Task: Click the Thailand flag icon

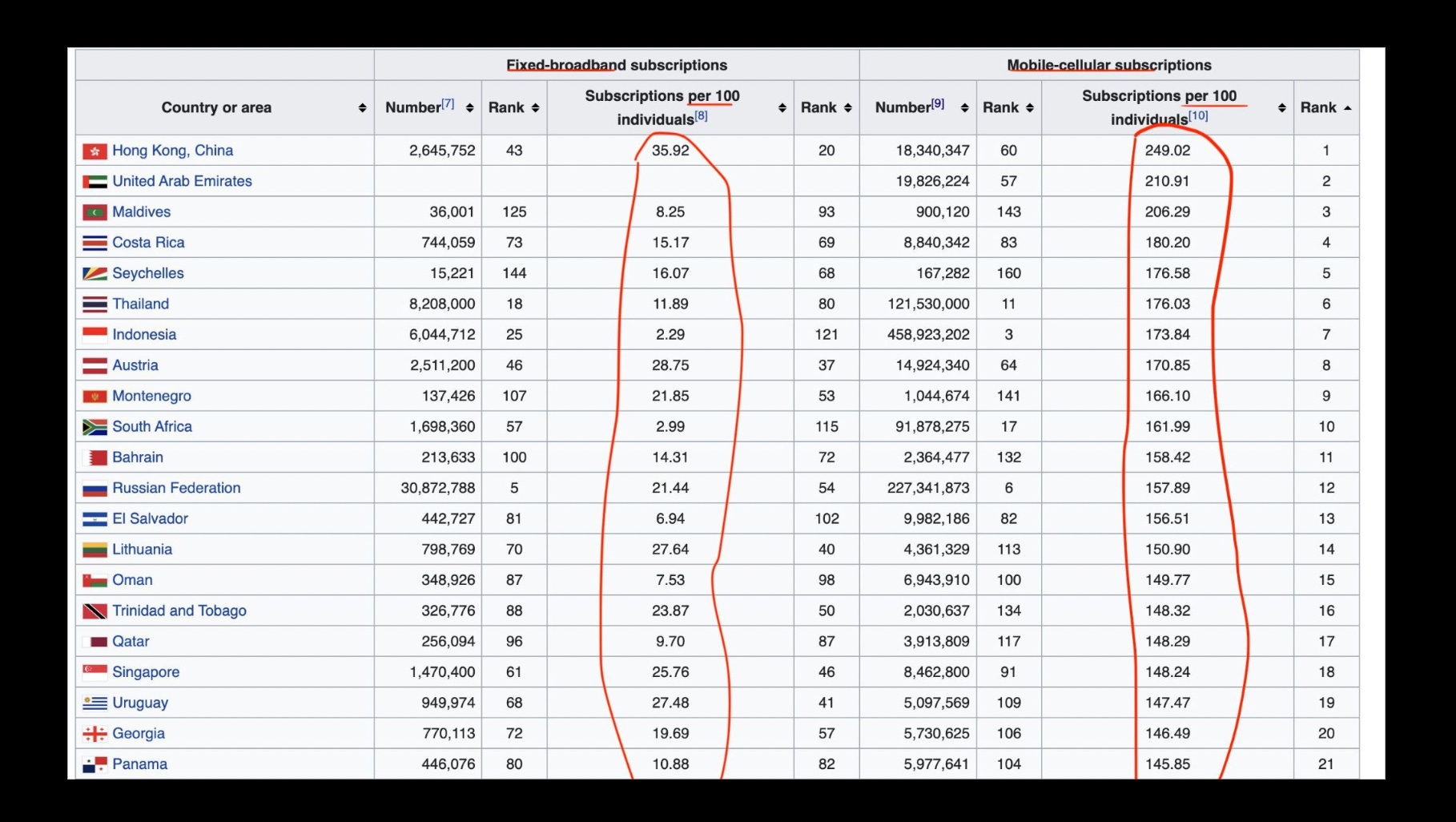Action: (95, 304)
